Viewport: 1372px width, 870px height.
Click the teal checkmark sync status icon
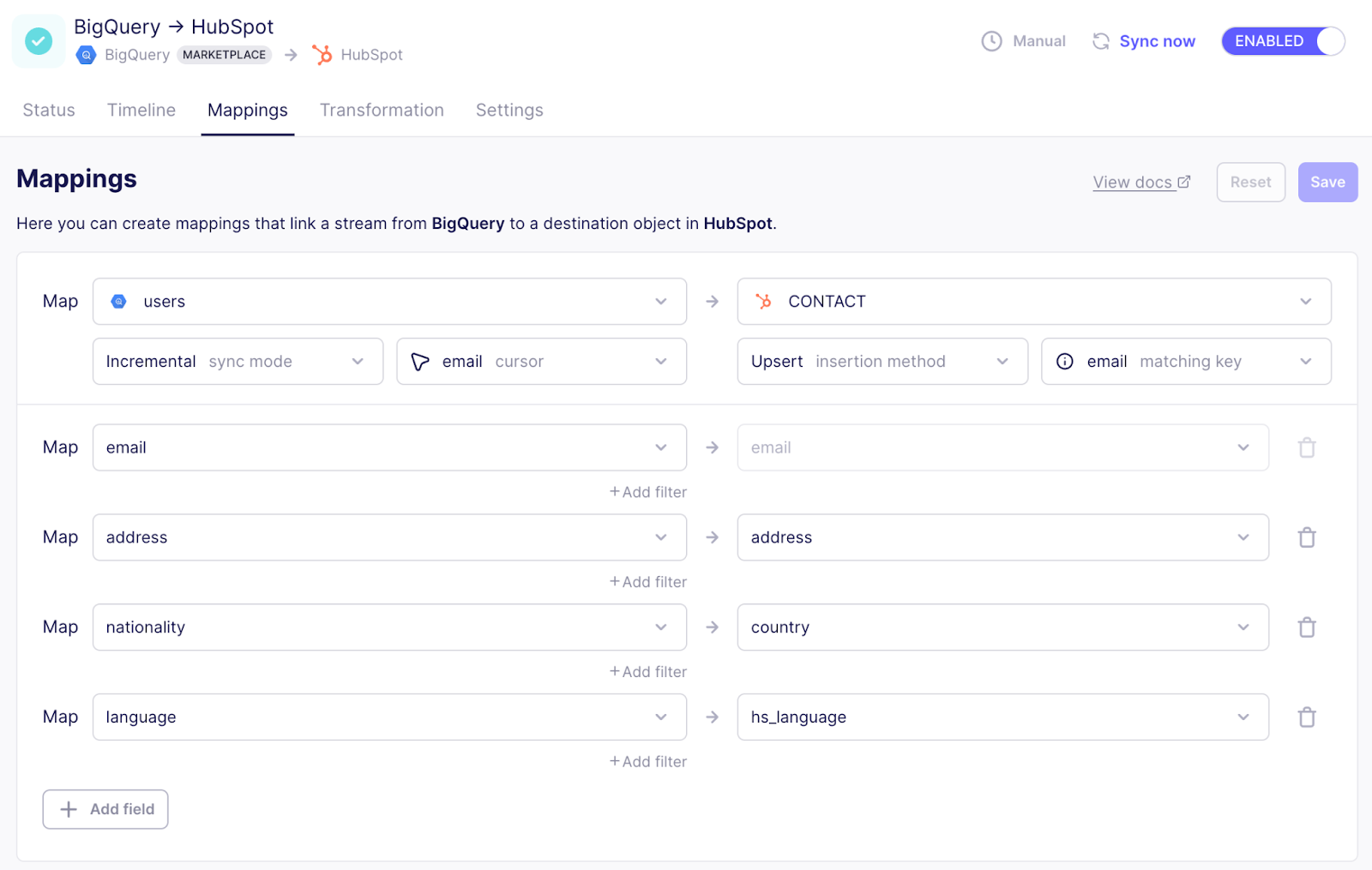tap(39, 40)
